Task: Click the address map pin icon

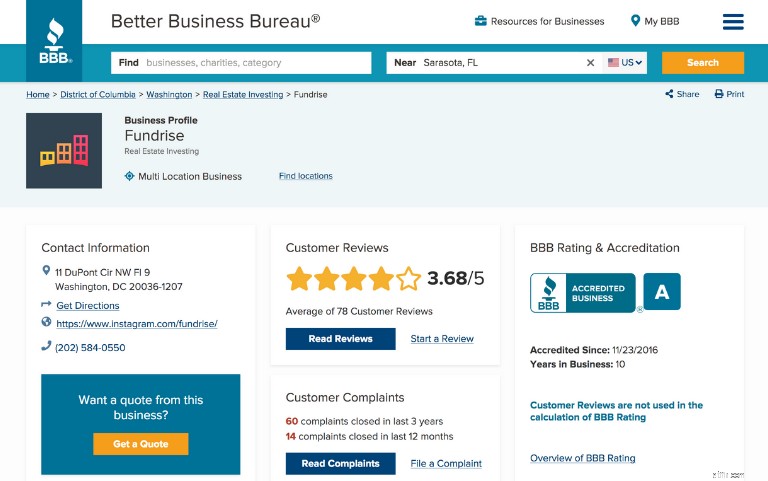Action: click(x=46, y=270)
